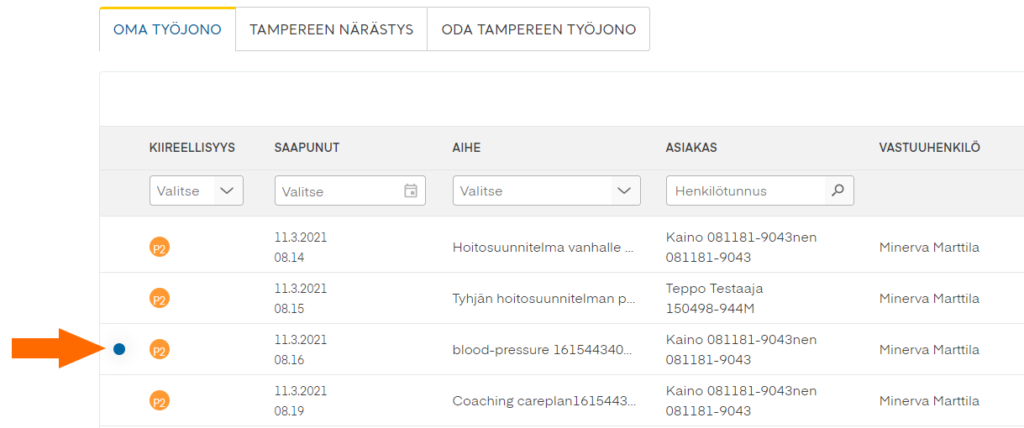Click the P2 priority badge in the 08.14 row

pyautogui.click(x=159, y=247)
